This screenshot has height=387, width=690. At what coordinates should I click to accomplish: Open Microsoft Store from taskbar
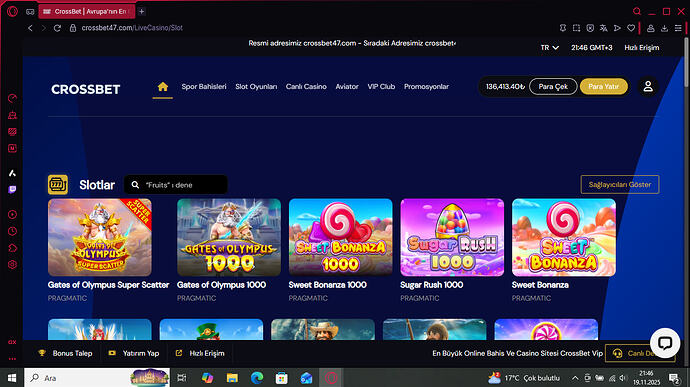pyautogui.click(x=282, y=378)
